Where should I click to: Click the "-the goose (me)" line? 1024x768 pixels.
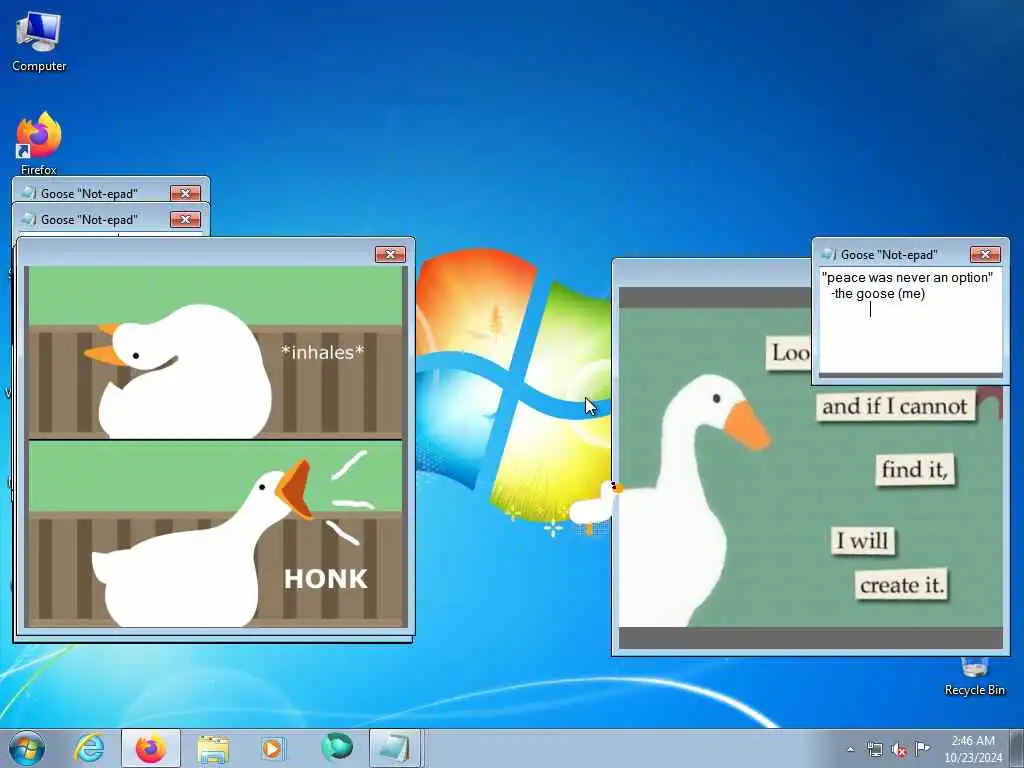[878, 294]
